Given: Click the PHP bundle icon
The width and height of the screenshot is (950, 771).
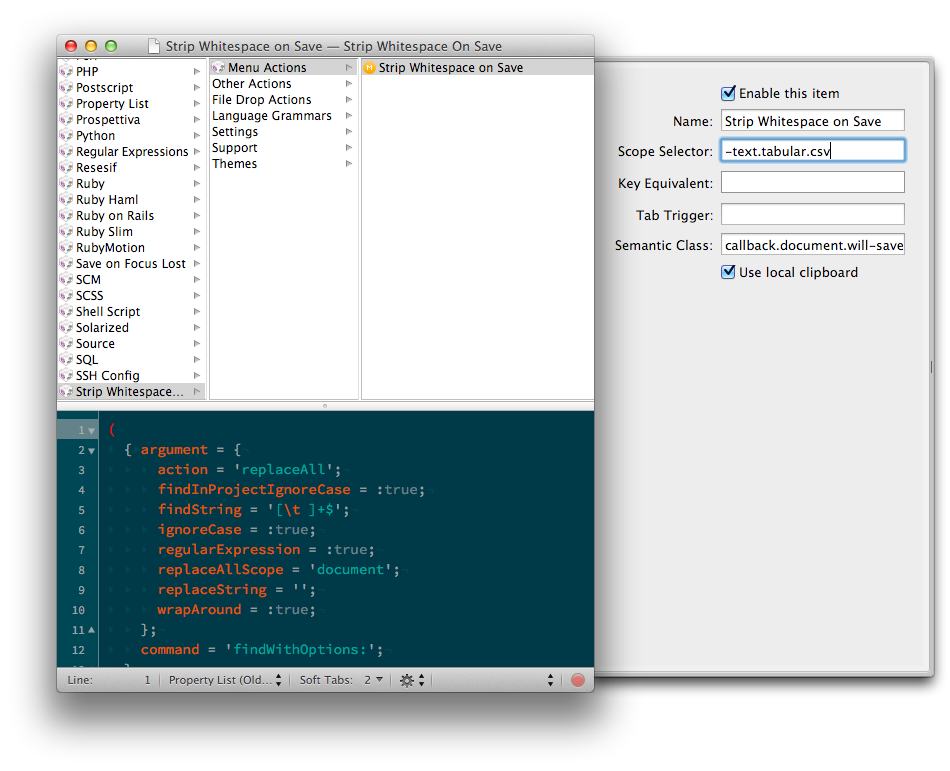Looking at the screenshot, I should [66, 71].
